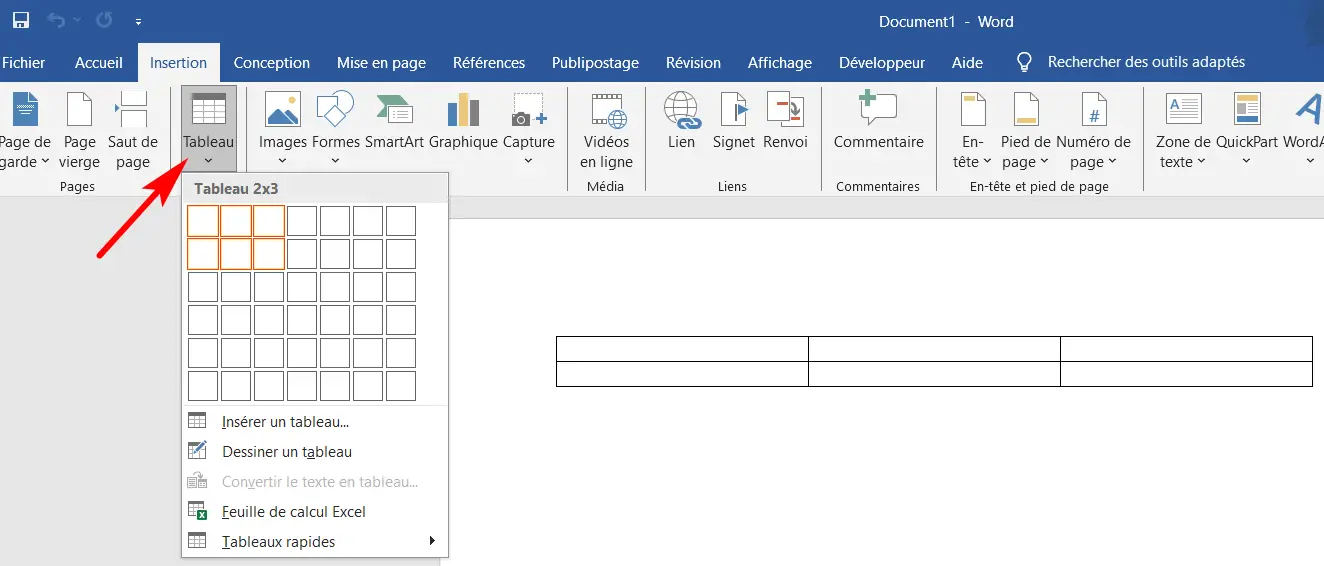Open the QuickPart menu
The image size is (1324, 566).
(1247, 130)
